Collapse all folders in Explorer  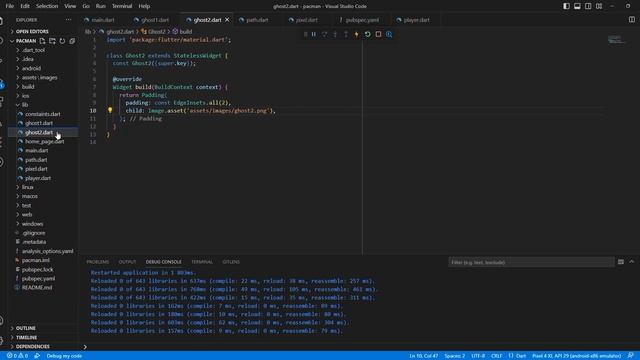click(x=72, y=41)
